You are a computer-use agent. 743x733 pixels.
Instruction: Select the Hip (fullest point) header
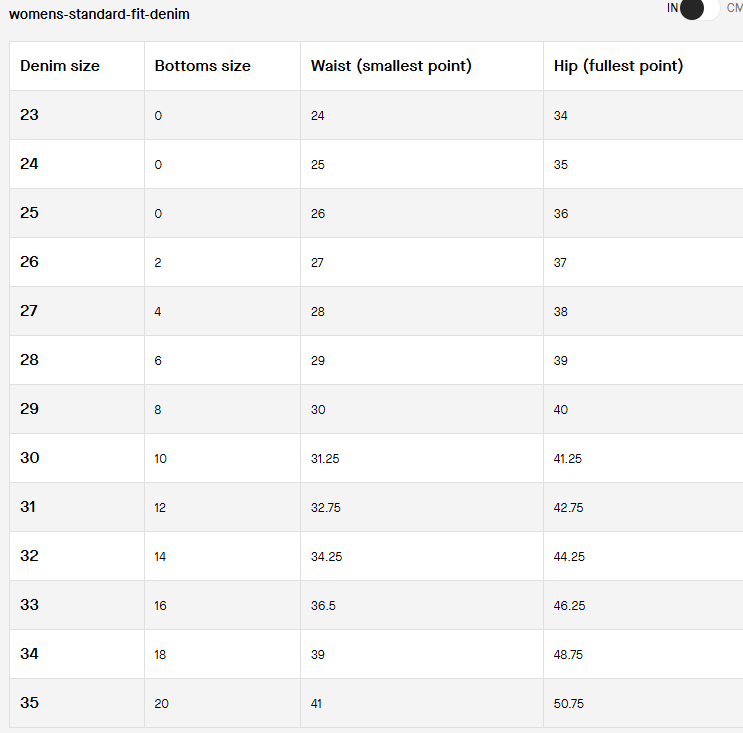[618, 66]
